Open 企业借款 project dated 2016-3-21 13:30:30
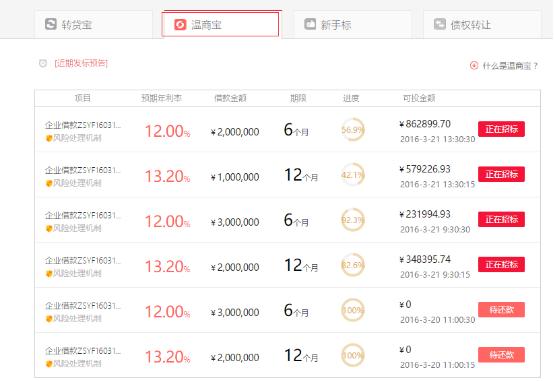This screenshot has width=554, height=381. pyautogui.click(x=83, y=125)
